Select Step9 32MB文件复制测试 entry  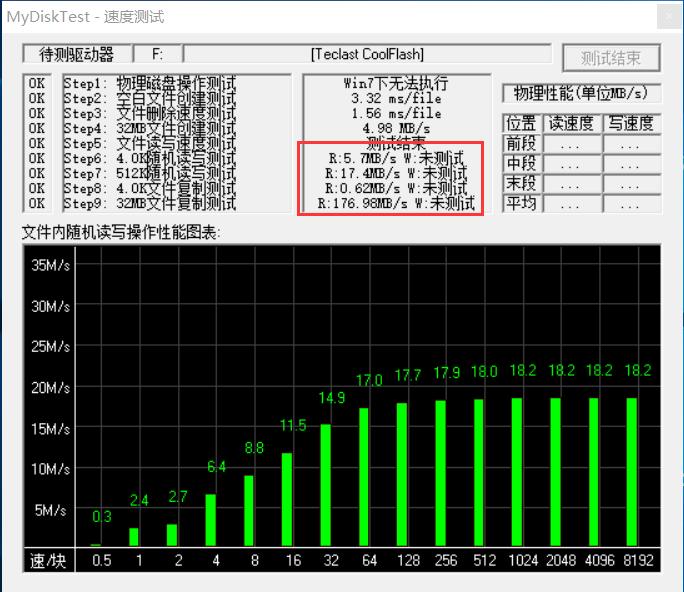pos(150,204)
